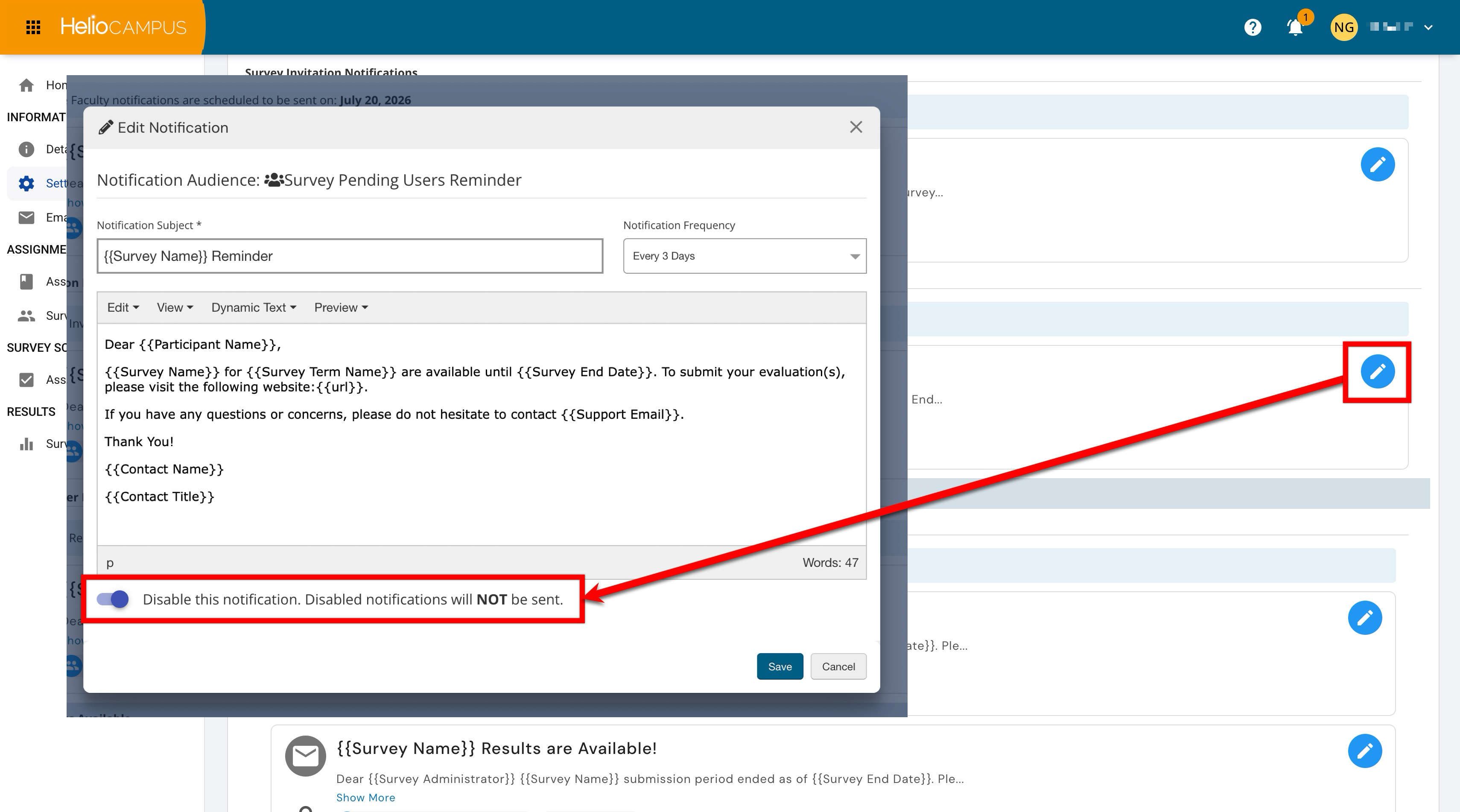
Task: Edit the Results are Available notification
Action: click(1365, 751)
